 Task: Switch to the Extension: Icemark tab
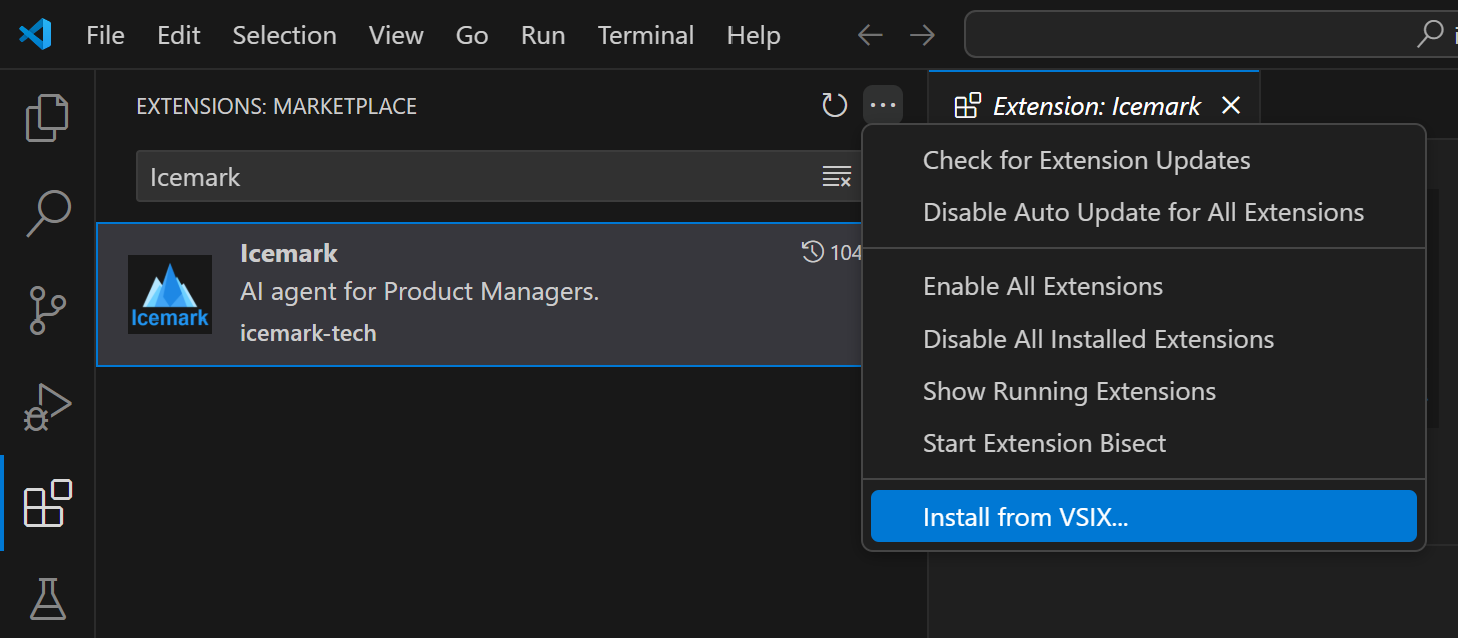(1095, 105)
